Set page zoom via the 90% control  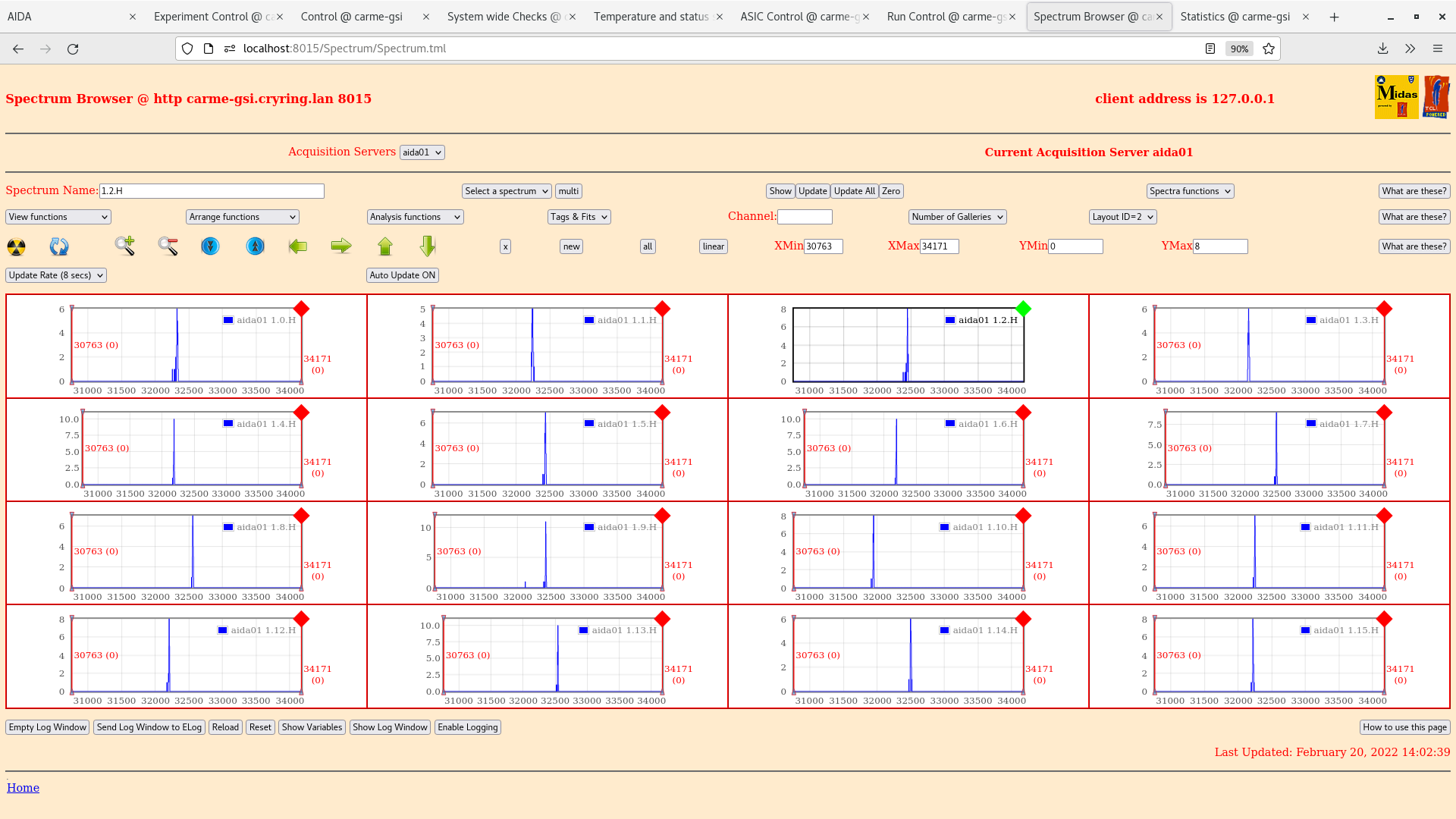click(x=1239, y=48)
